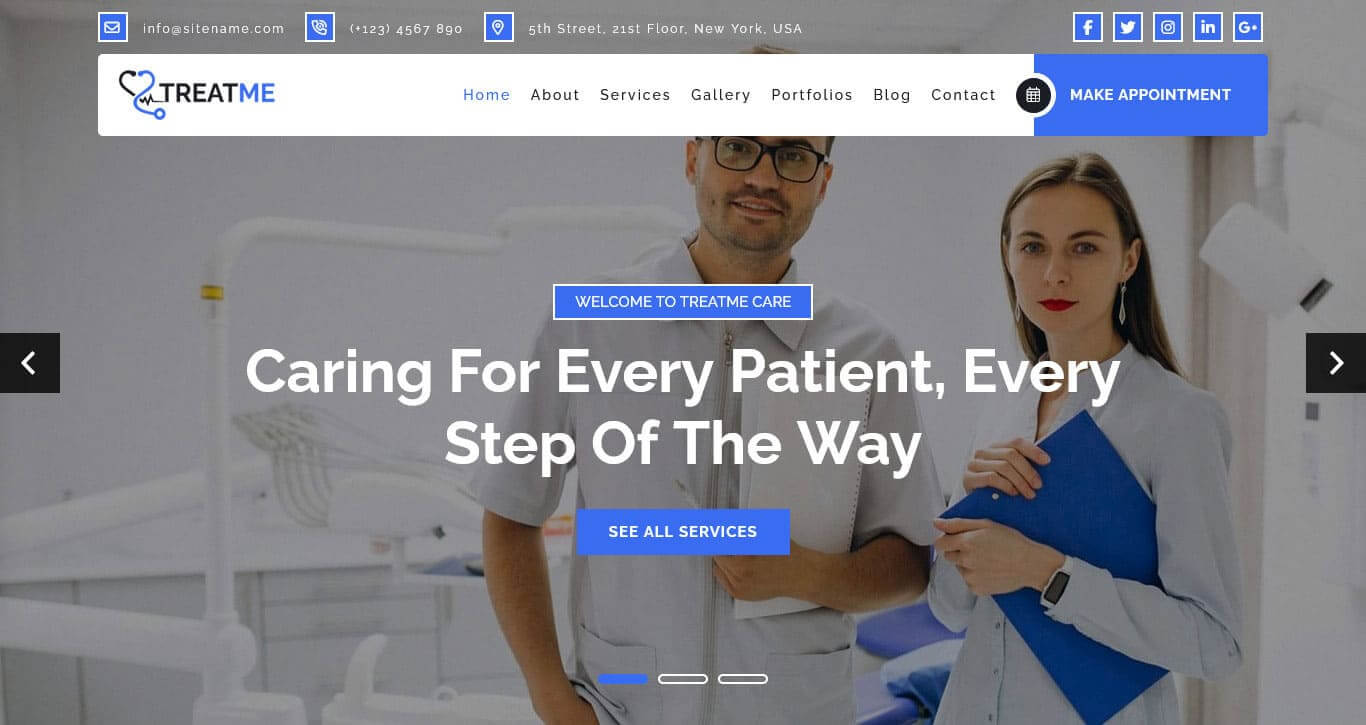Click the phone call icon
The image size is (1366, 725).
pyautogui.click(x=320, y=27)
